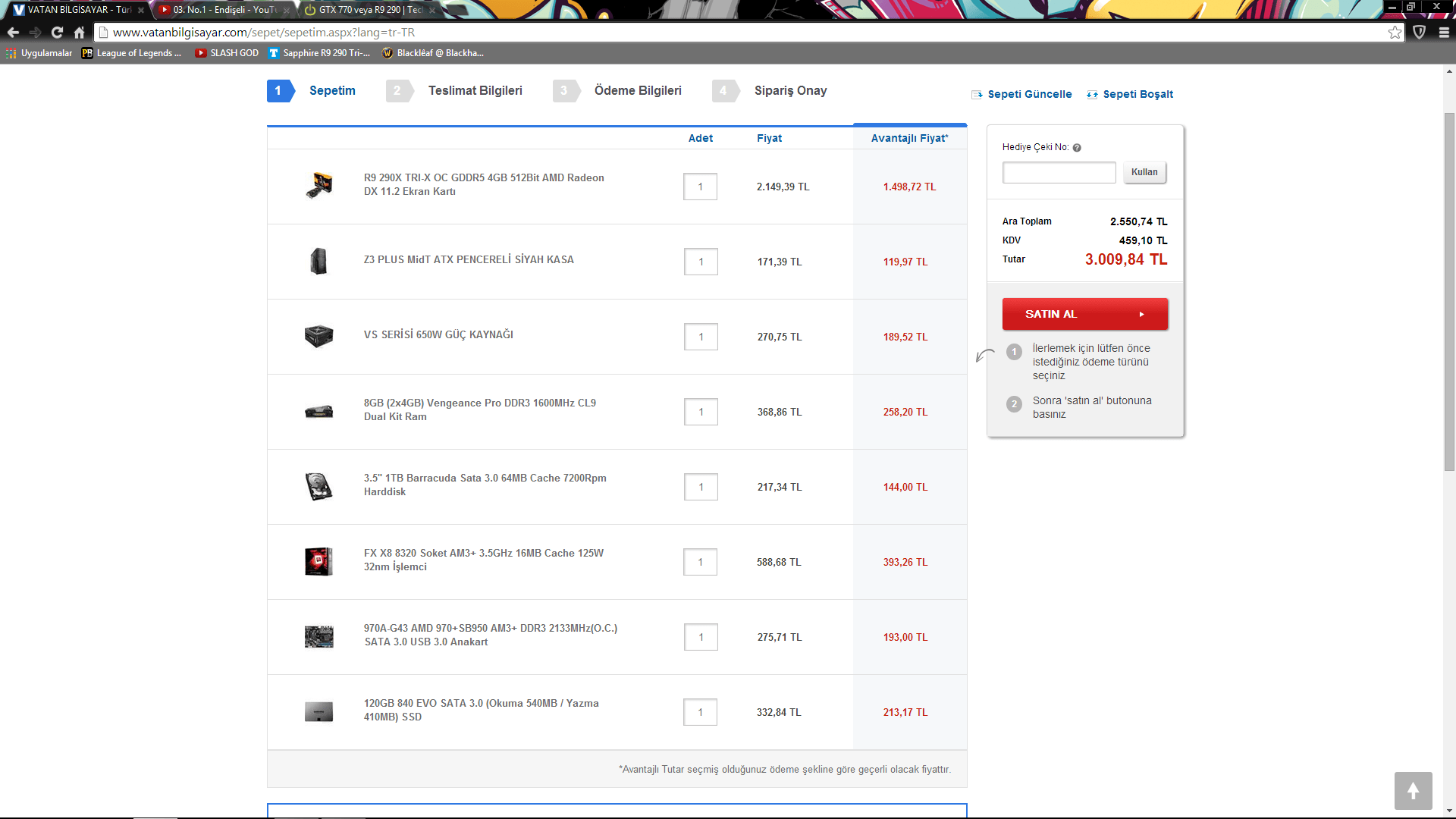
Task: Click the page vertical scrollbar
Action: (x=1449, y=292)
